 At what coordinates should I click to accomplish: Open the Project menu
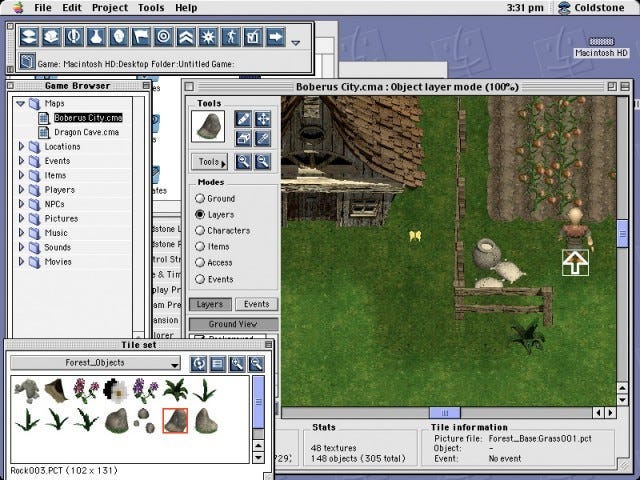(x=110, y=8)
